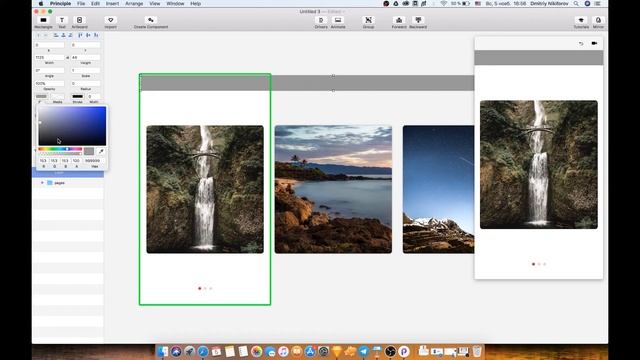The width and height of the screenshot is (640, 360).
Task: Open Finder in the Dock
Action: 163,351
